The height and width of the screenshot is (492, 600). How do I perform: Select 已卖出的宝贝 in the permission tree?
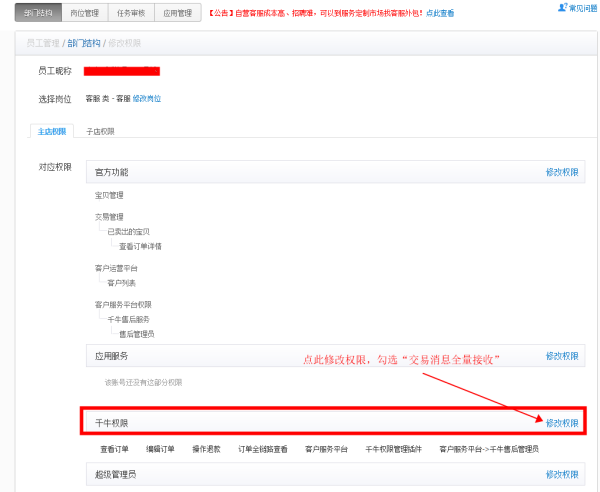click(128, 231)
